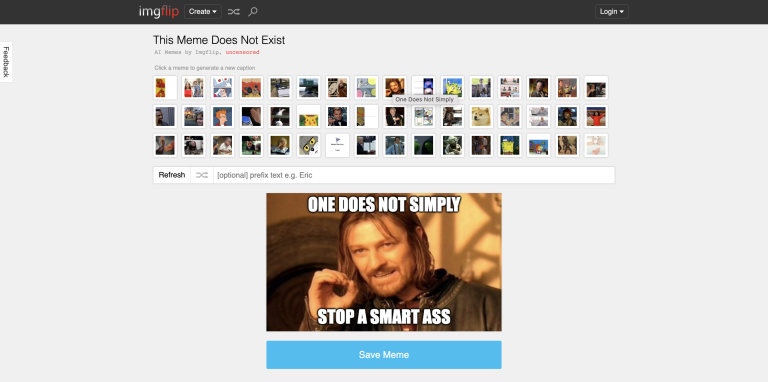Click the shuffle icon next to Refresh
This screenshot has width=768, height=382.
pos(202,175)
